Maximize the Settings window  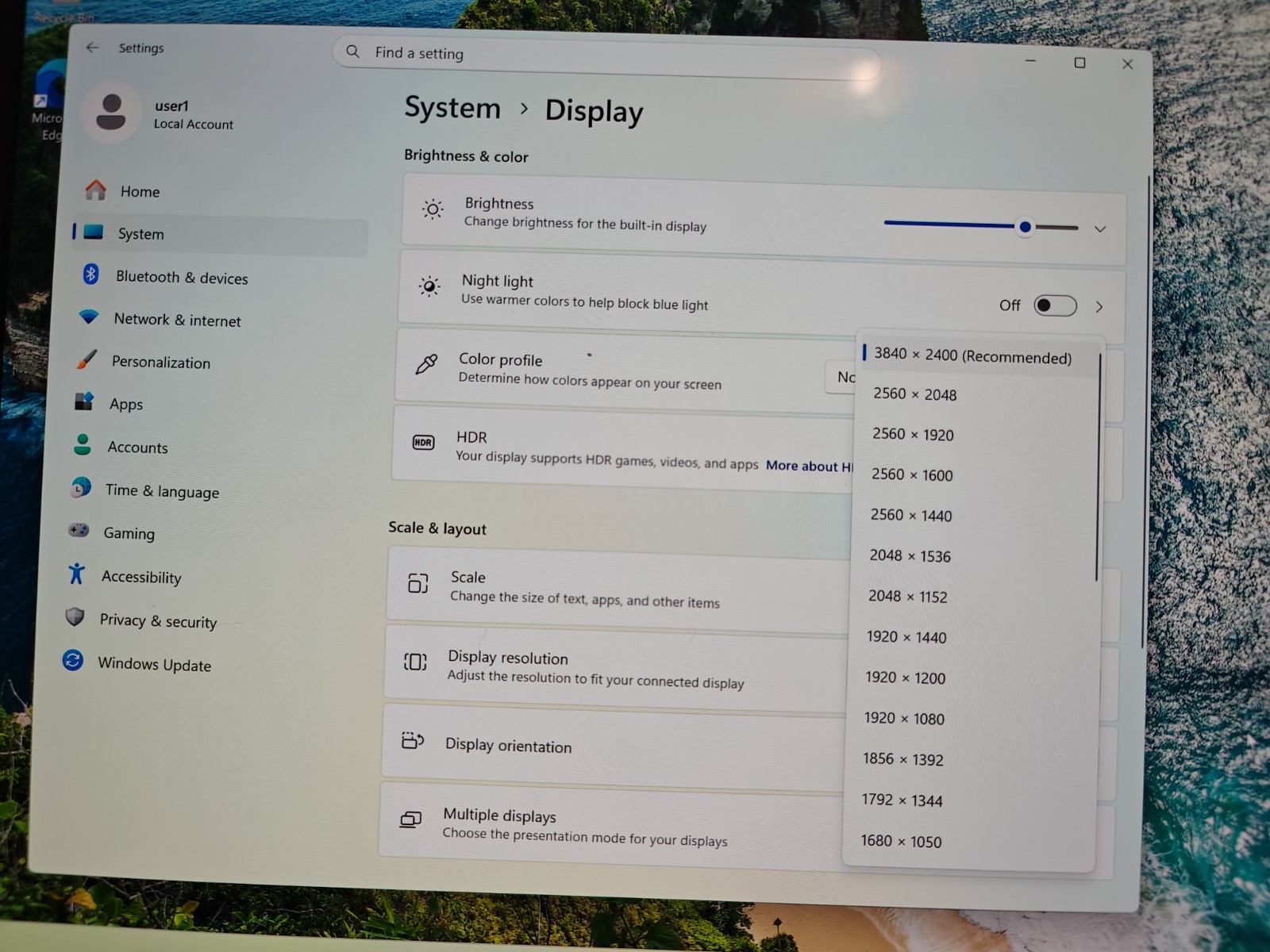click(1079, 63)
